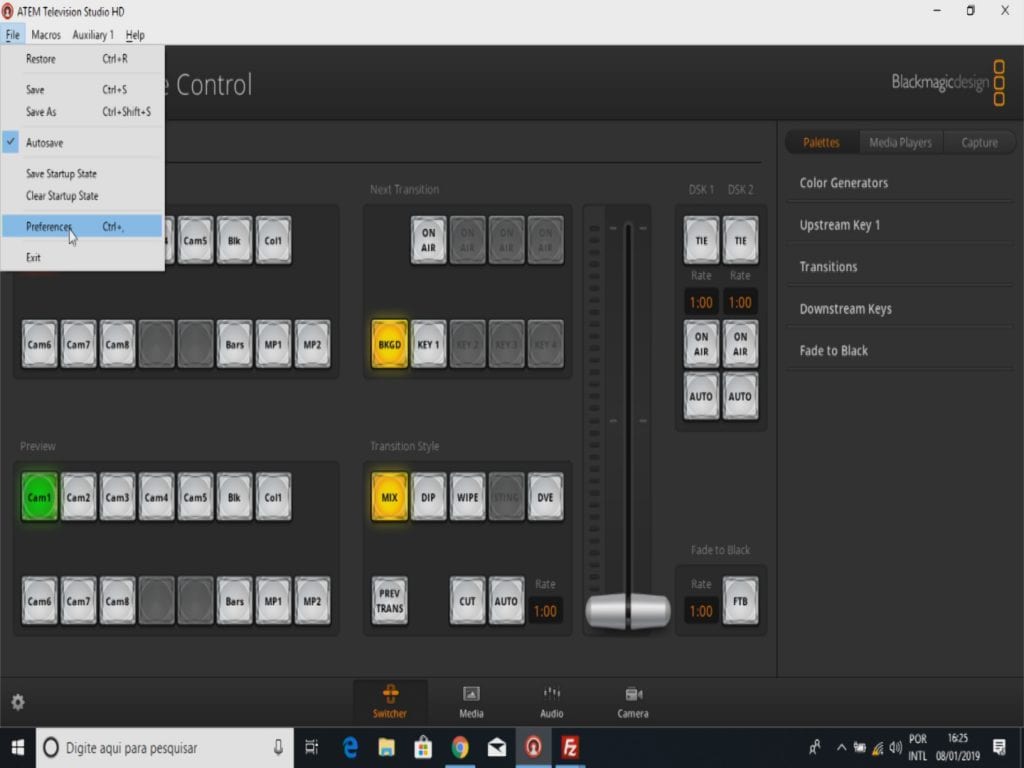Screen dimensions: 1024x768
Task: Click the transition AUTO button
Action: [x=506, y=601]
